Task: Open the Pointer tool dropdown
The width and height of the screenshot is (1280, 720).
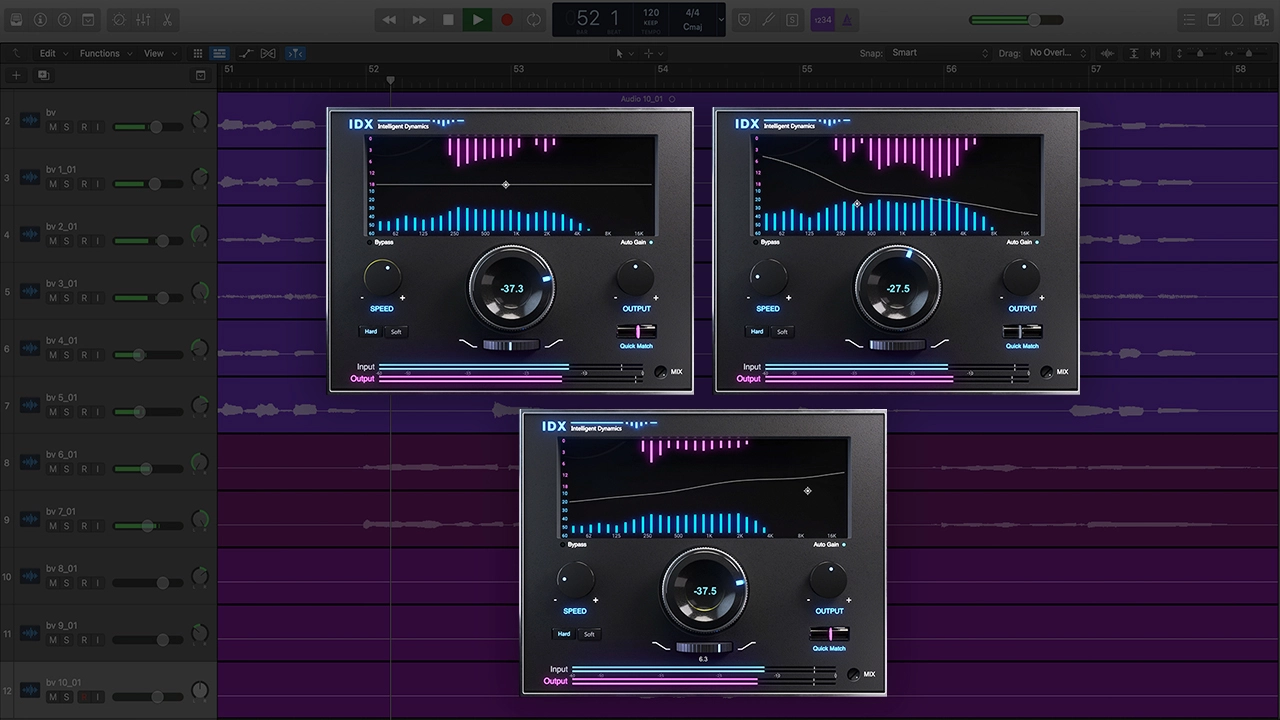Action: click(x=624, y=53)
